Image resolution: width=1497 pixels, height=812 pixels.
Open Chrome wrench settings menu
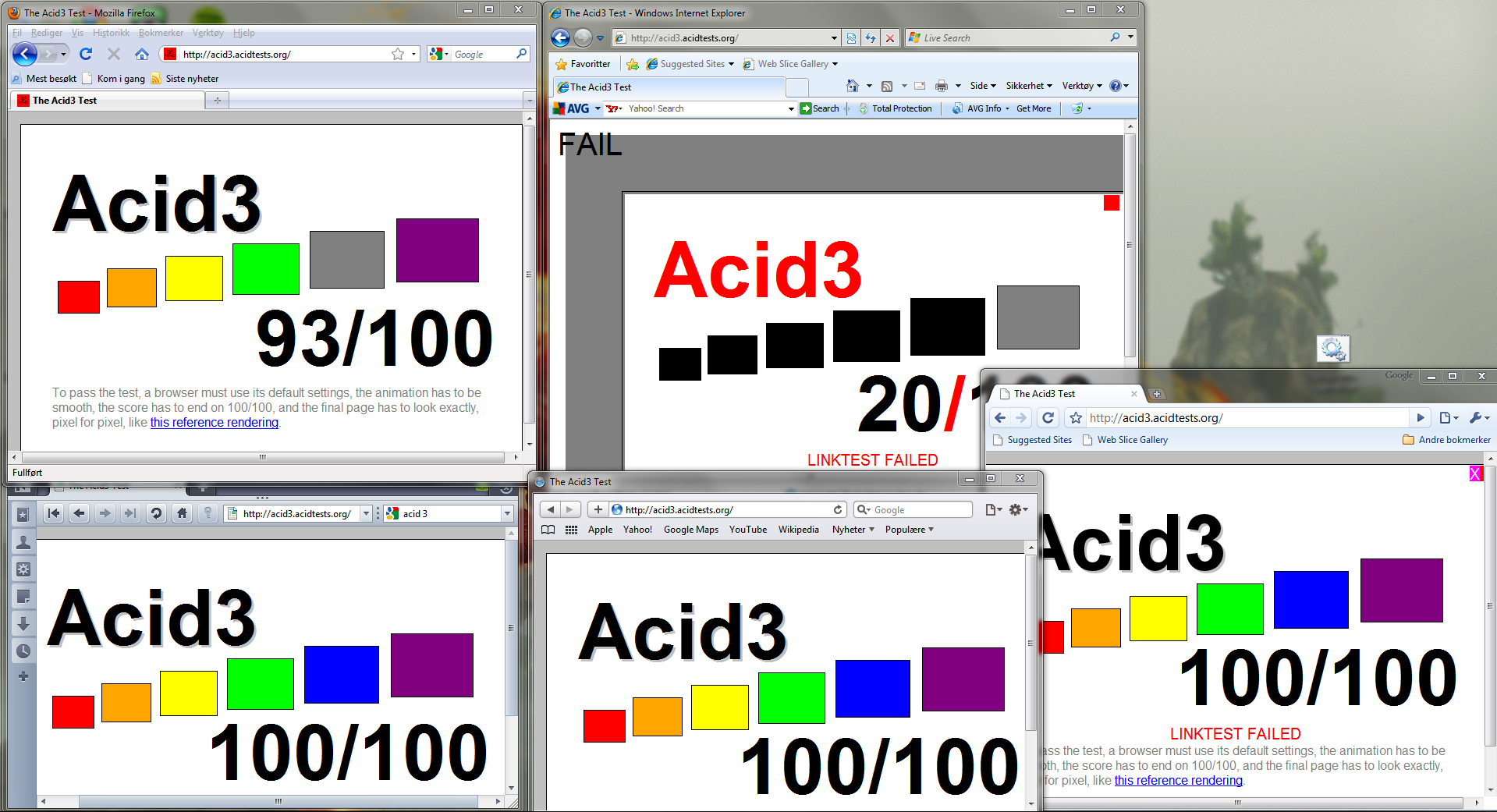(x=1479, y=418)
